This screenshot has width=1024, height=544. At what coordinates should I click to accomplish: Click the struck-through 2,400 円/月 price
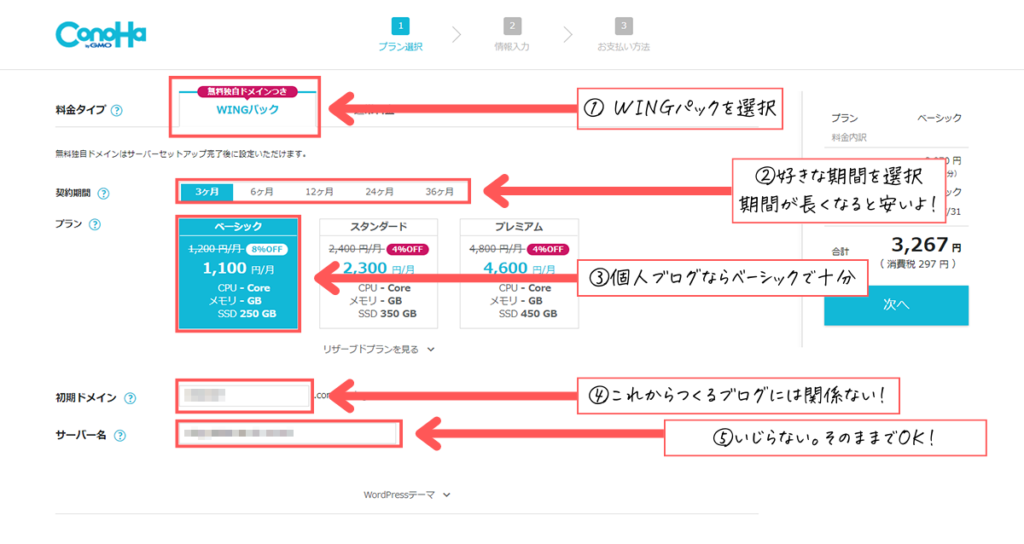(x=356, y=249)
